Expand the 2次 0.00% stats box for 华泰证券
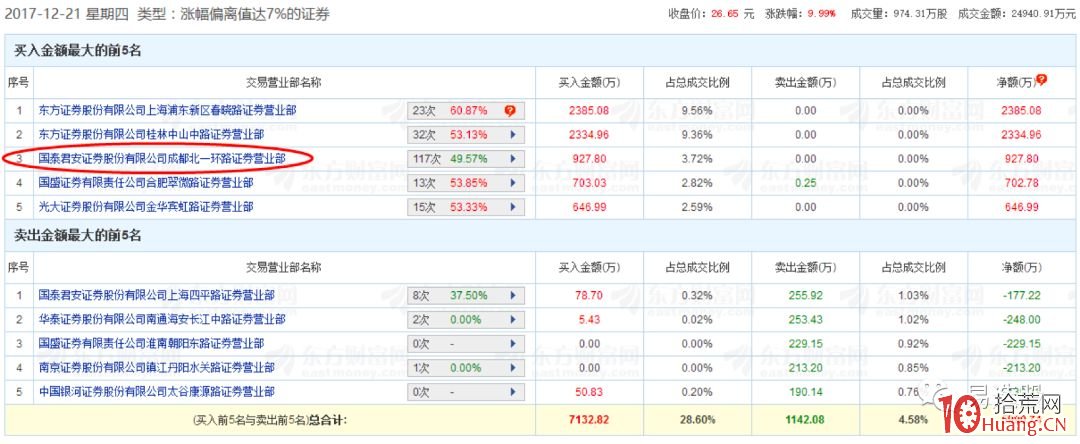 (x=466, y=319)
